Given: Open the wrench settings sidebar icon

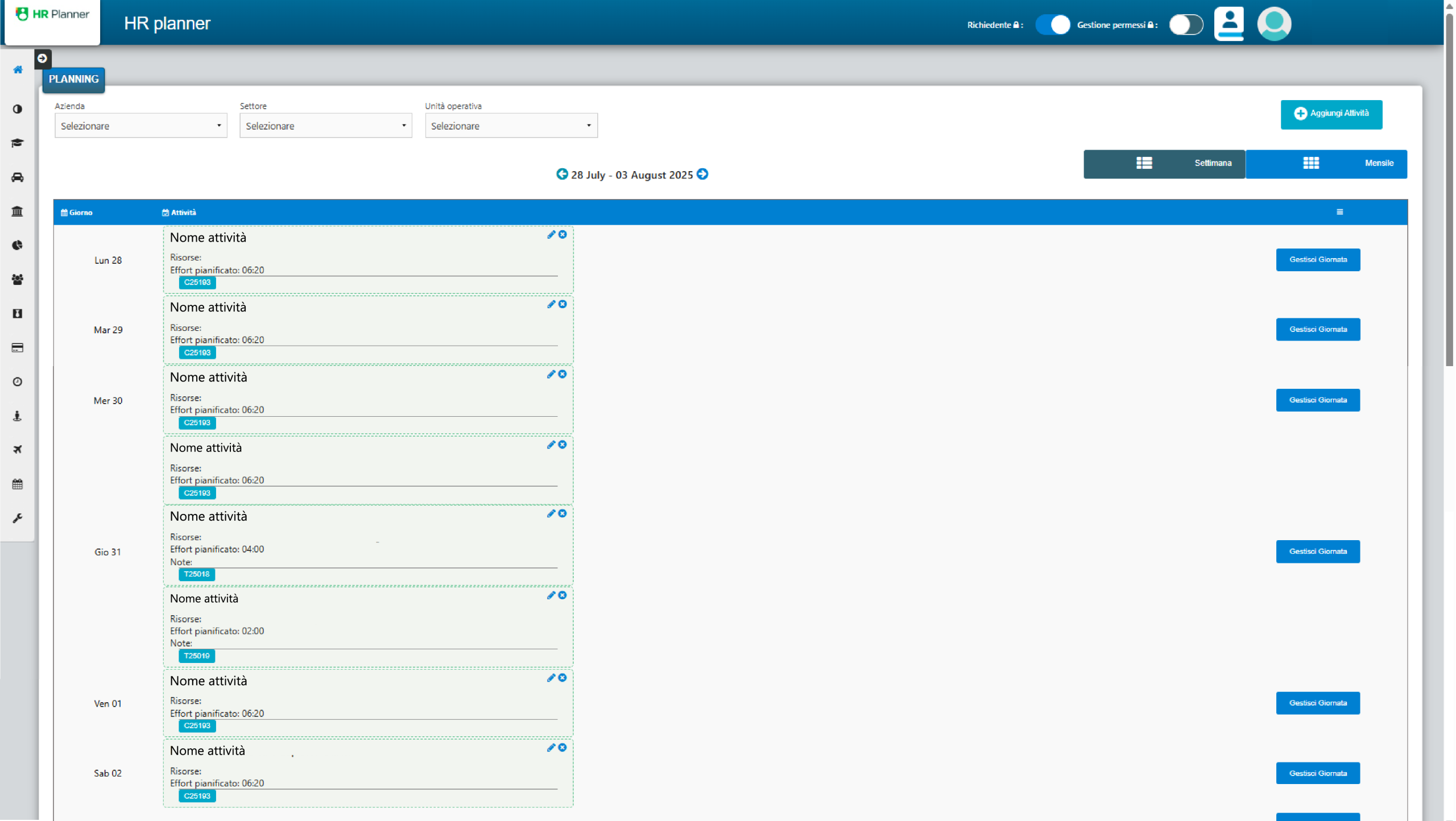Looking at the screenshot, I should click(x=18, y=519).
